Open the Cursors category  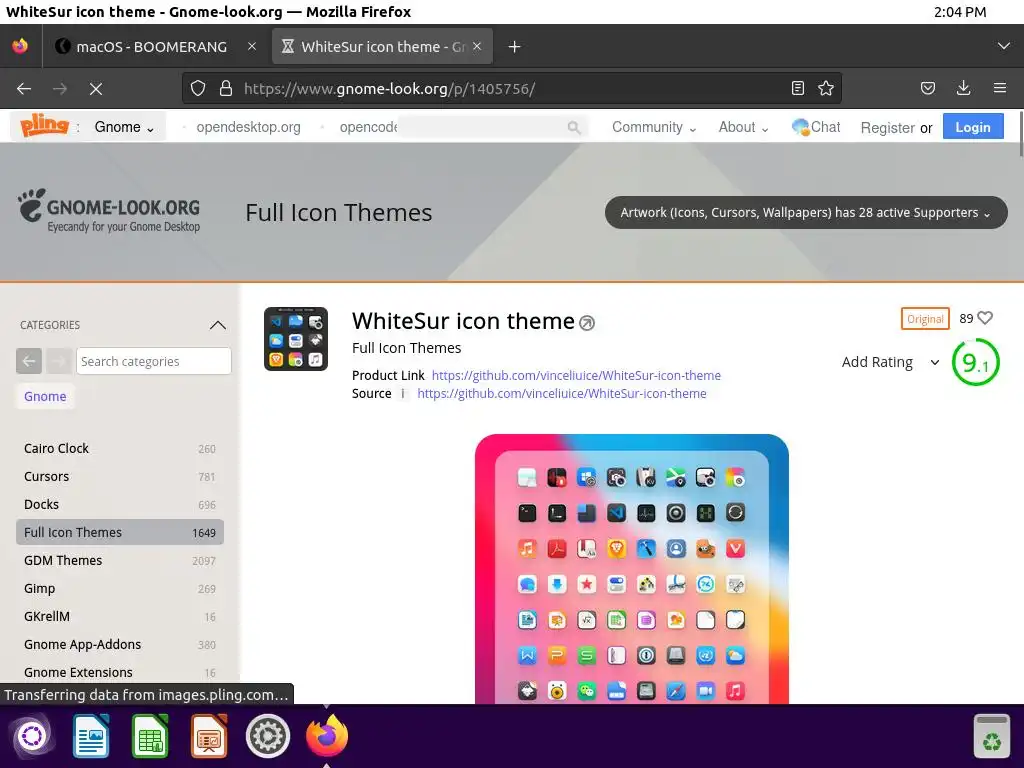(x=120, y=476)
